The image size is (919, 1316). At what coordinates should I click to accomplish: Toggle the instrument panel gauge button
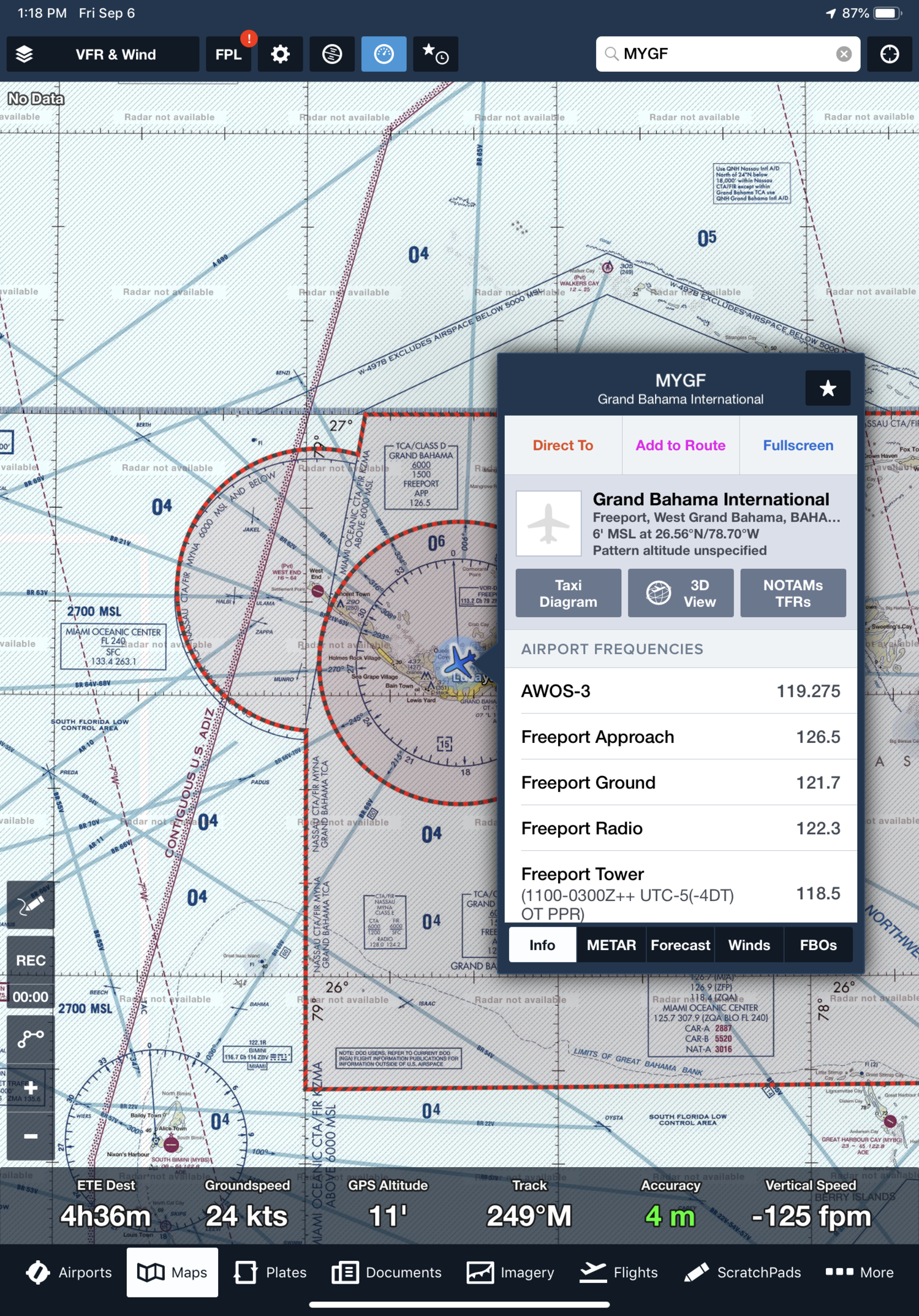(x=384, y=54)
